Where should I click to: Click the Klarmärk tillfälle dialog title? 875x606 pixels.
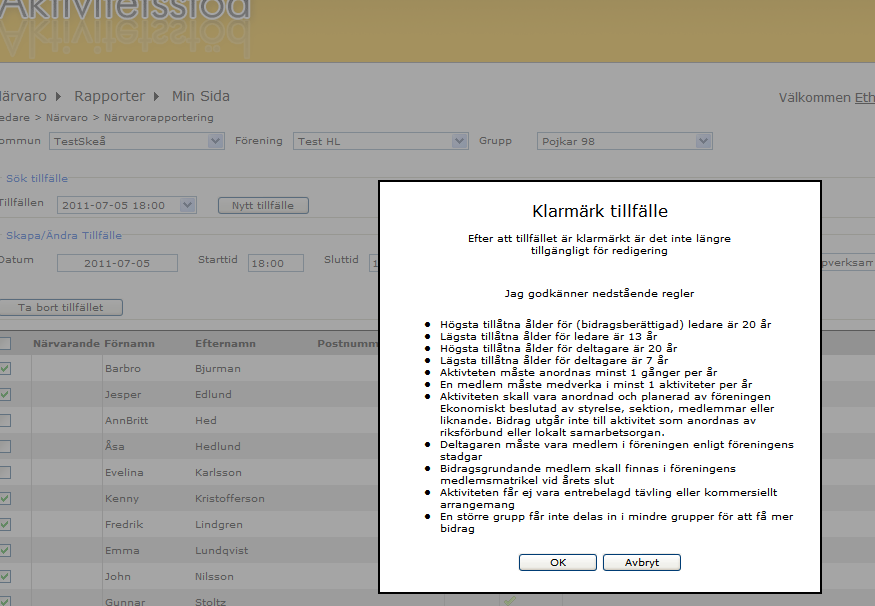click(x=600, y=211)
